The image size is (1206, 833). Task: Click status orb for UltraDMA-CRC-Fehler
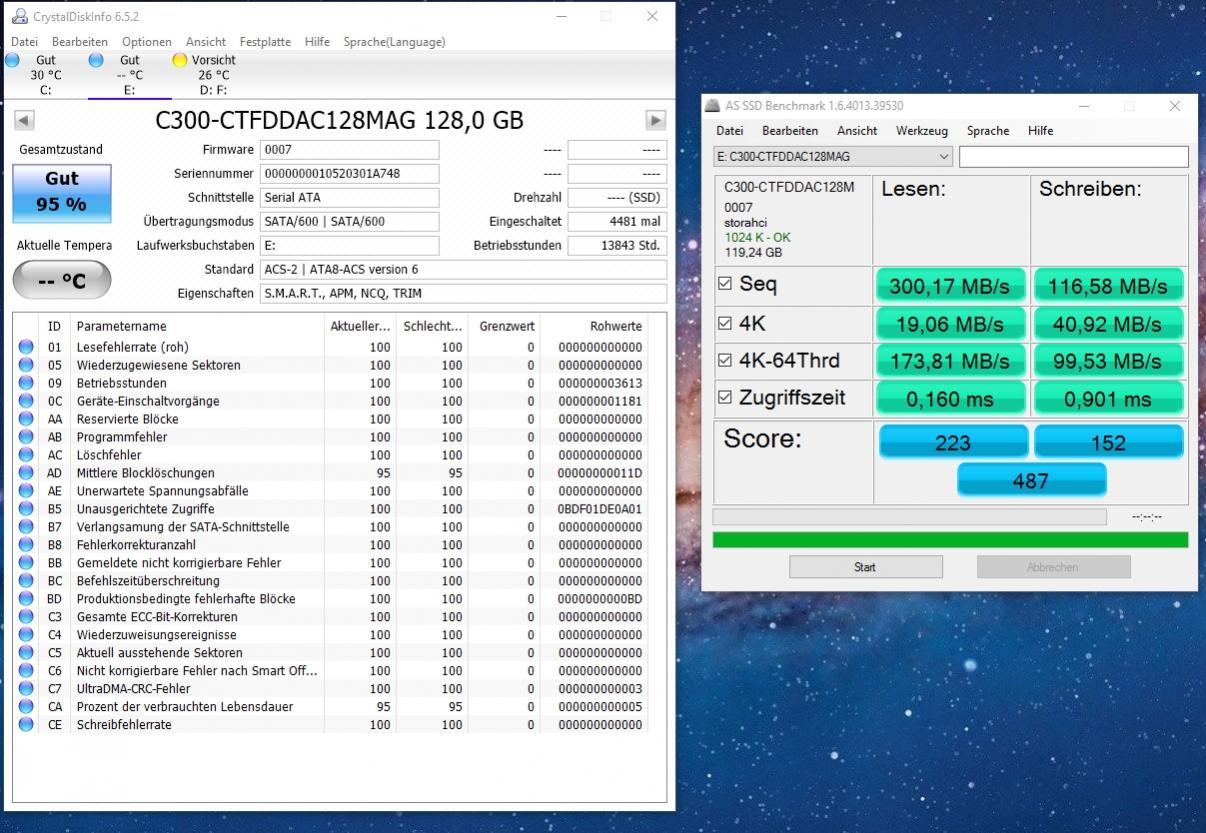coord(26,689)
